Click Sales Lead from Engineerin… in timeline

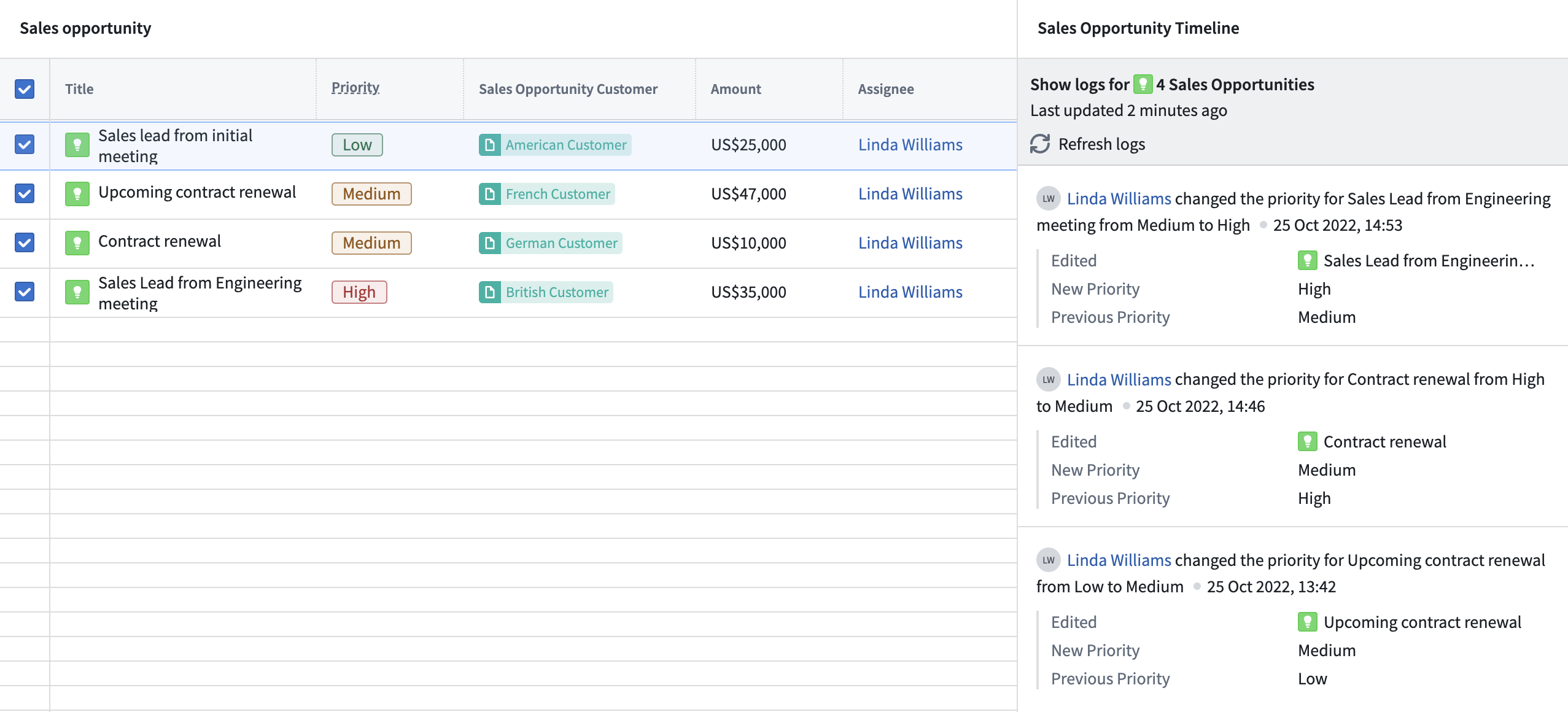click(1429, 261)
